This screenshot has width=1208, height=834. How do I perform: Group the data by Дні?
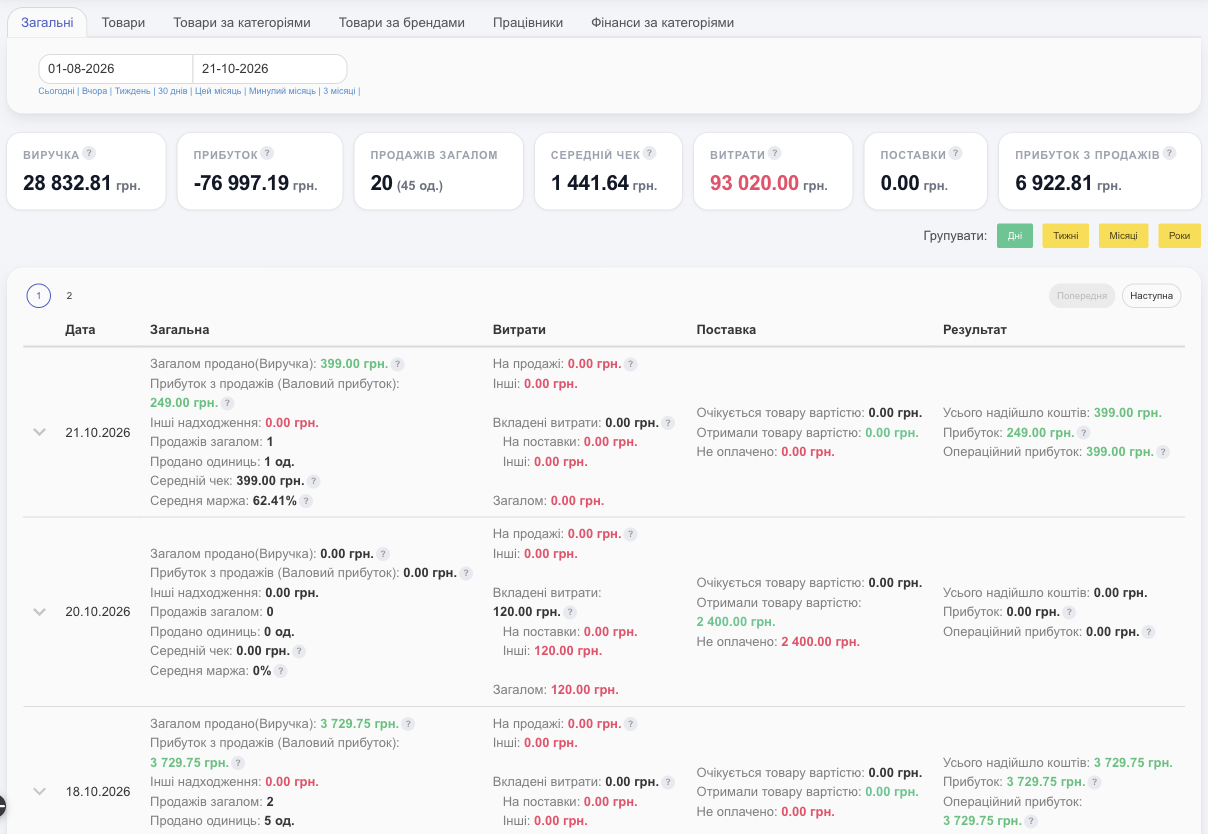tap(1015, 236)
